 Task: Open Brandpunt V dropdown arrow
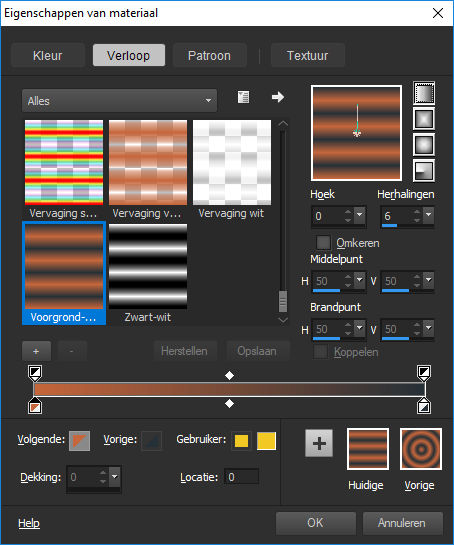point(429,328)
